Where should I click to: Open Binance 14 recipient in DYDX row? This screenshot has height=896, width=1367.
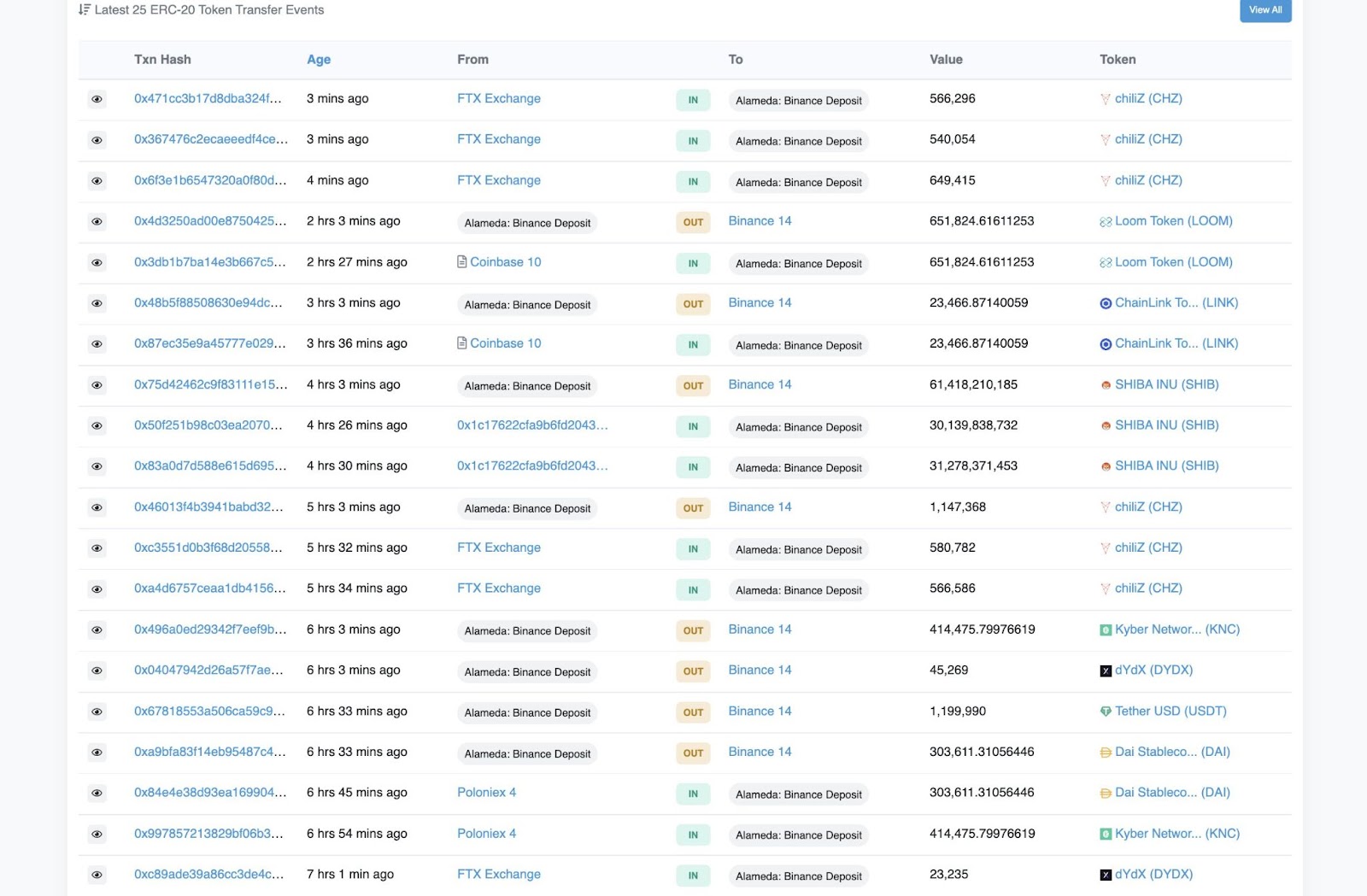pos(760,670)
